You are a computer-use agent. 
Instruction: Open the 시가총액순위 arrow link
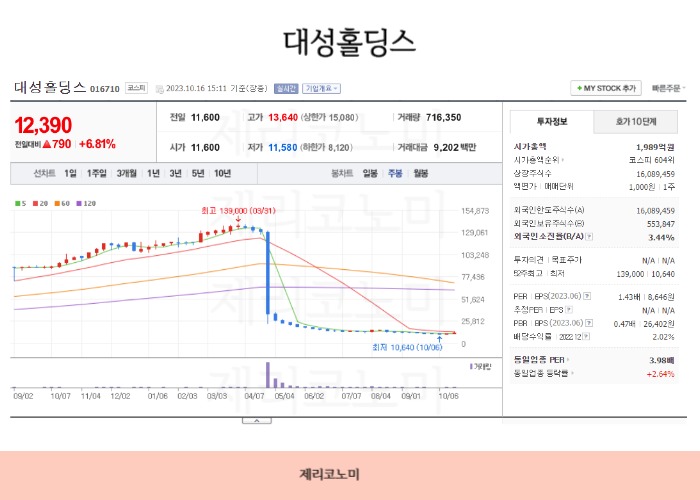coord(539,160)
